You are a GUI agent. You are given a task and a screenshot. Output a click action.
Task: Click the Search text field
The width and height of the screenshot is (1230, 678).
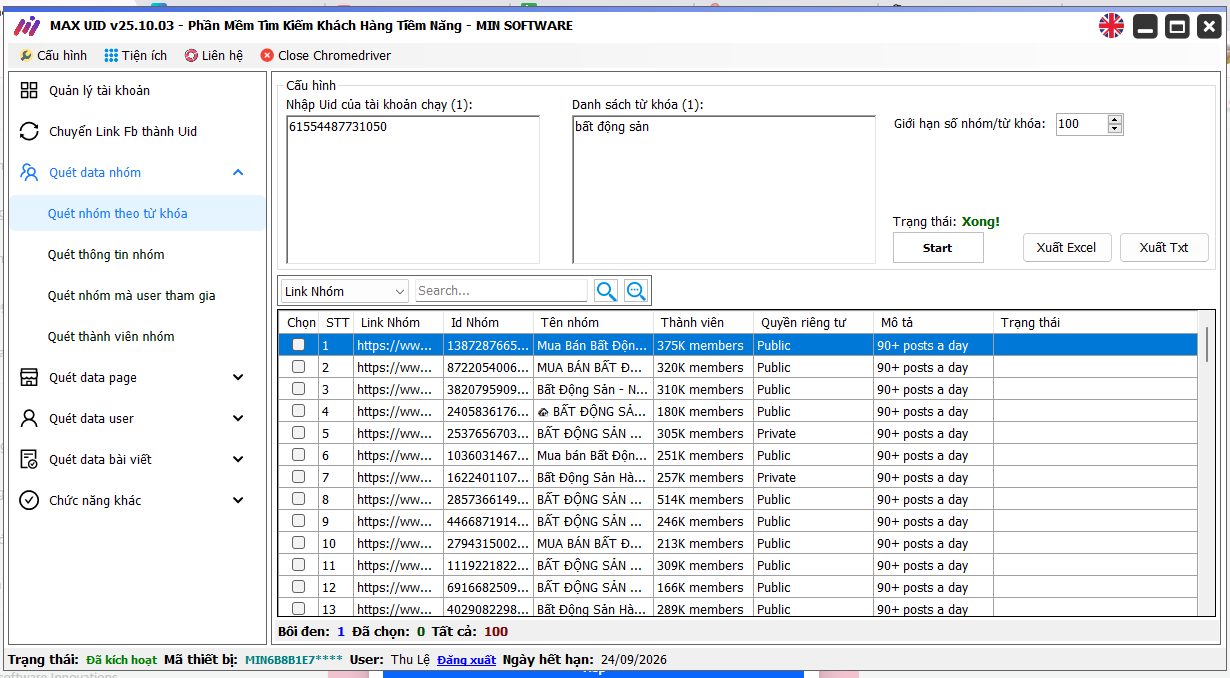point(501,291)
